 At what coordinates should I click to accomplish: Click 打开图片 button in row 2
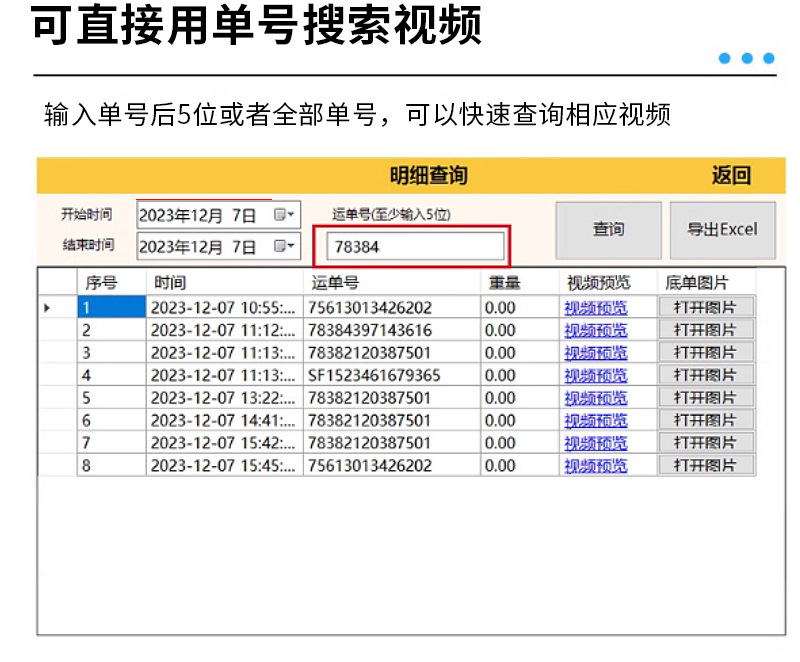click(x=706, y=330)
